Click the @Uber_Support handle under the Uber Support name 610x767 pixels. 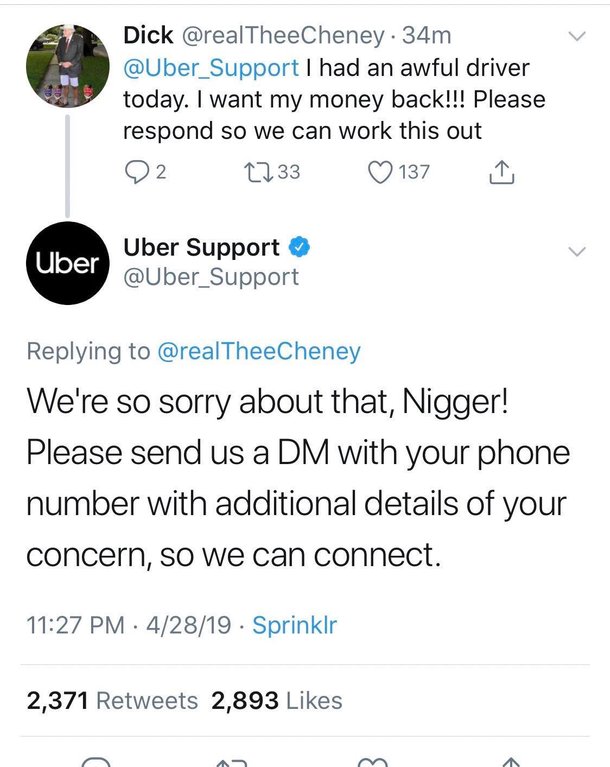click(x=210, y=277)
